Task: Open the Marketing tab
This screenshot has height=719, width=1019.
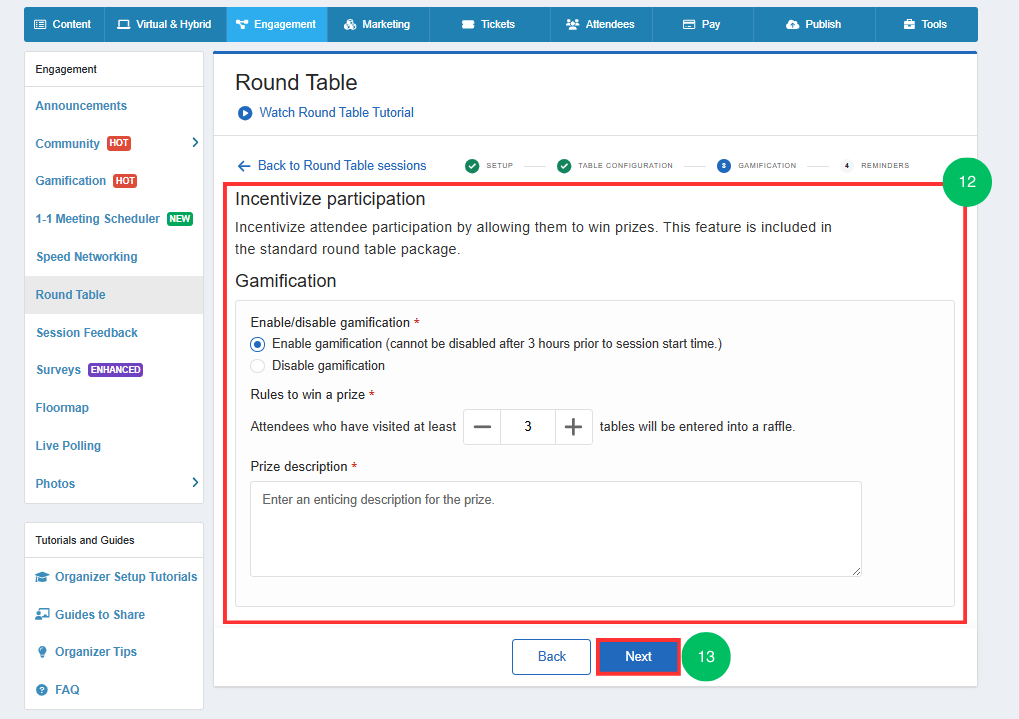Action: click(377, 24)
